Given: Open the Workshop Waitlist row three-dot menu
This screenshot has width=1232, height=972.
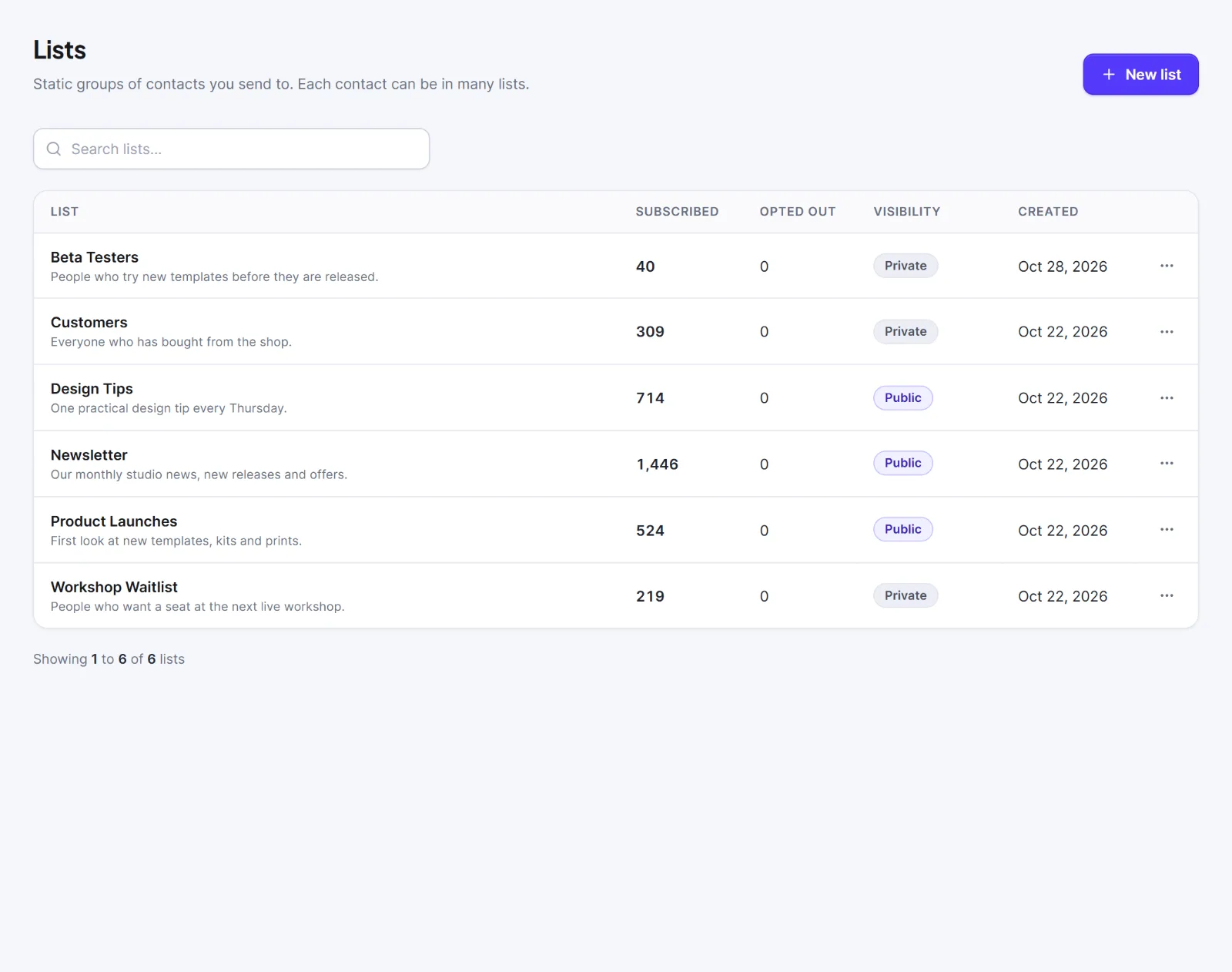Looking at the screenshot, I should (x=1167, y=596).
